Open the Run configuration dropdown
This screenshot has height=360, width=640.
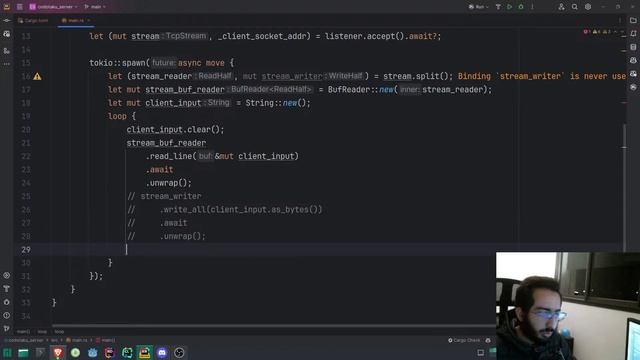(x=478, y=7)
